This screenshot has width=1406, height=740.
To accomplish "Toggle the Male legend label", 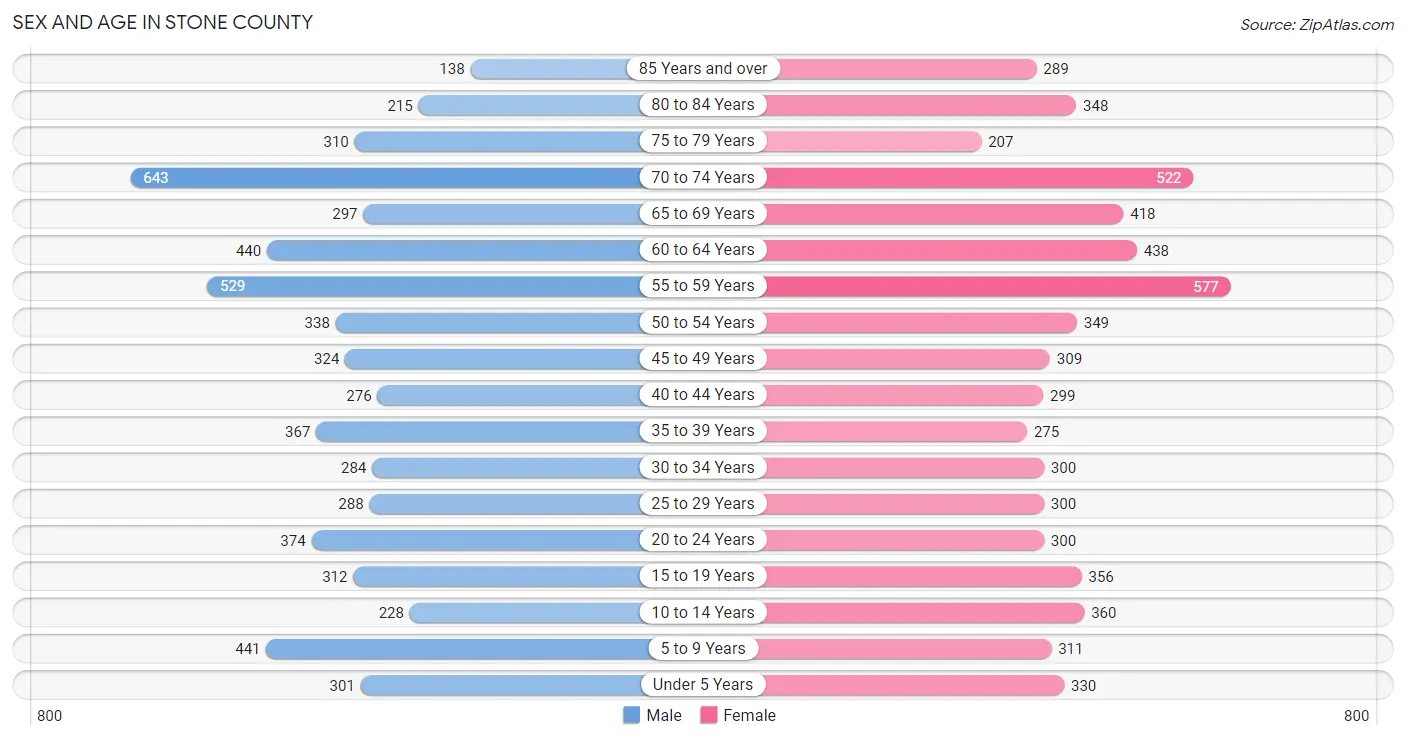I will tap(664, 715).
